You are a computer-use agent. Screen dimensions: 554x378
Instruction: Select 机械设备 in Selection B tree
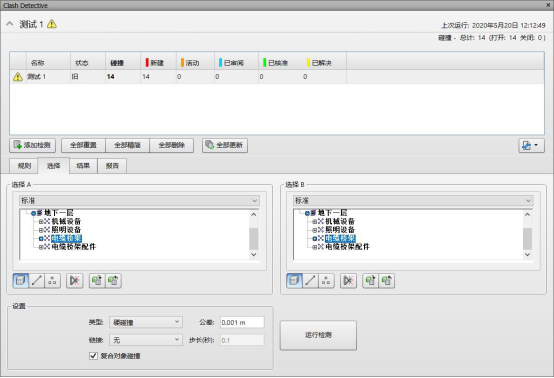pos(340,222)
